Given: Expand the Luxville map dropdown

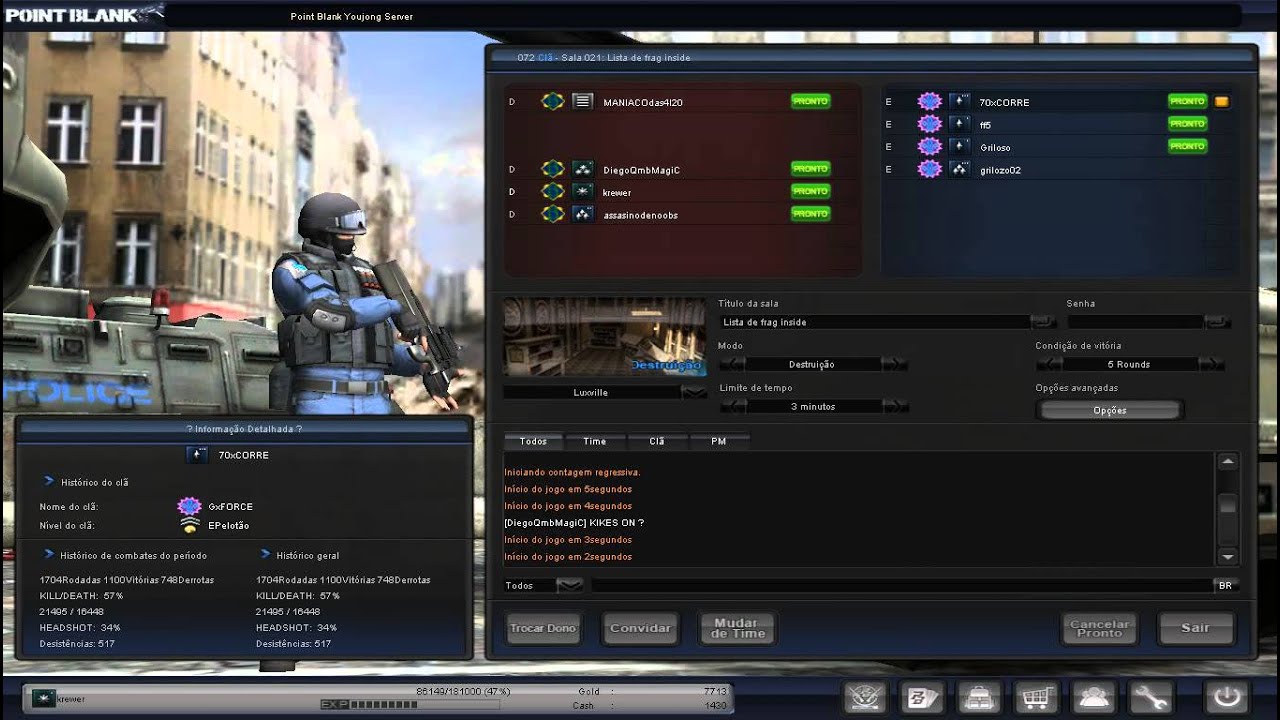Looking at the screenshot, I should pos(694,392).
